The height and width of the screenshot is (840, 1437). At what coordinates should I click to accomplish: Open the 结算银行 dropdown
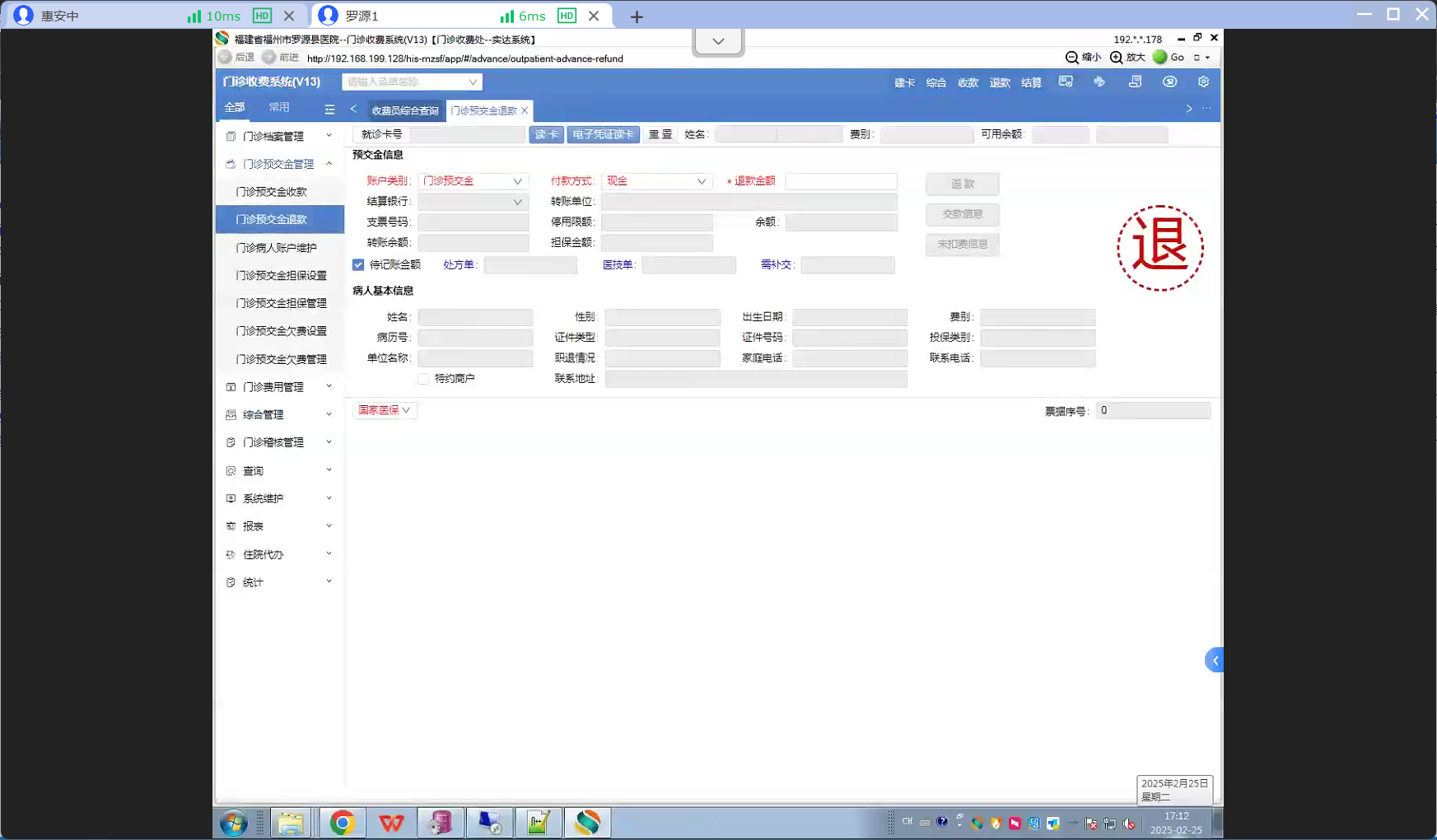tap(474, 202)
